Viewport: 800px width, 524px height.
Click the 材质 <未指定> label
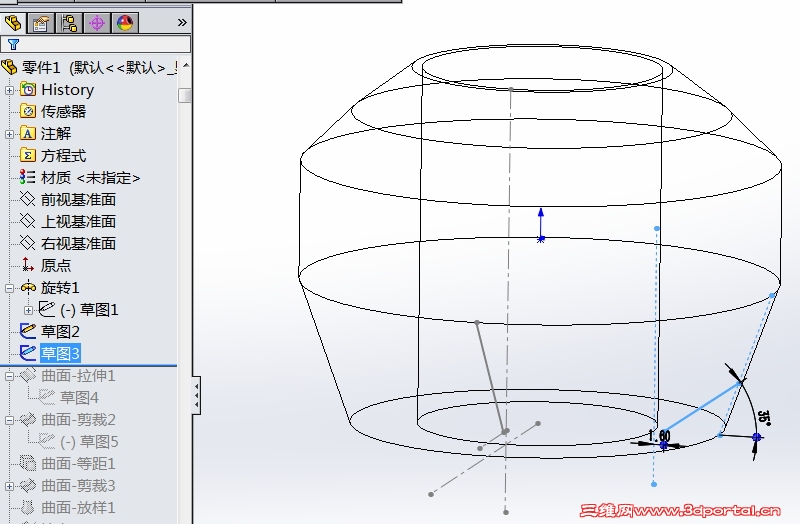[90, 178]
